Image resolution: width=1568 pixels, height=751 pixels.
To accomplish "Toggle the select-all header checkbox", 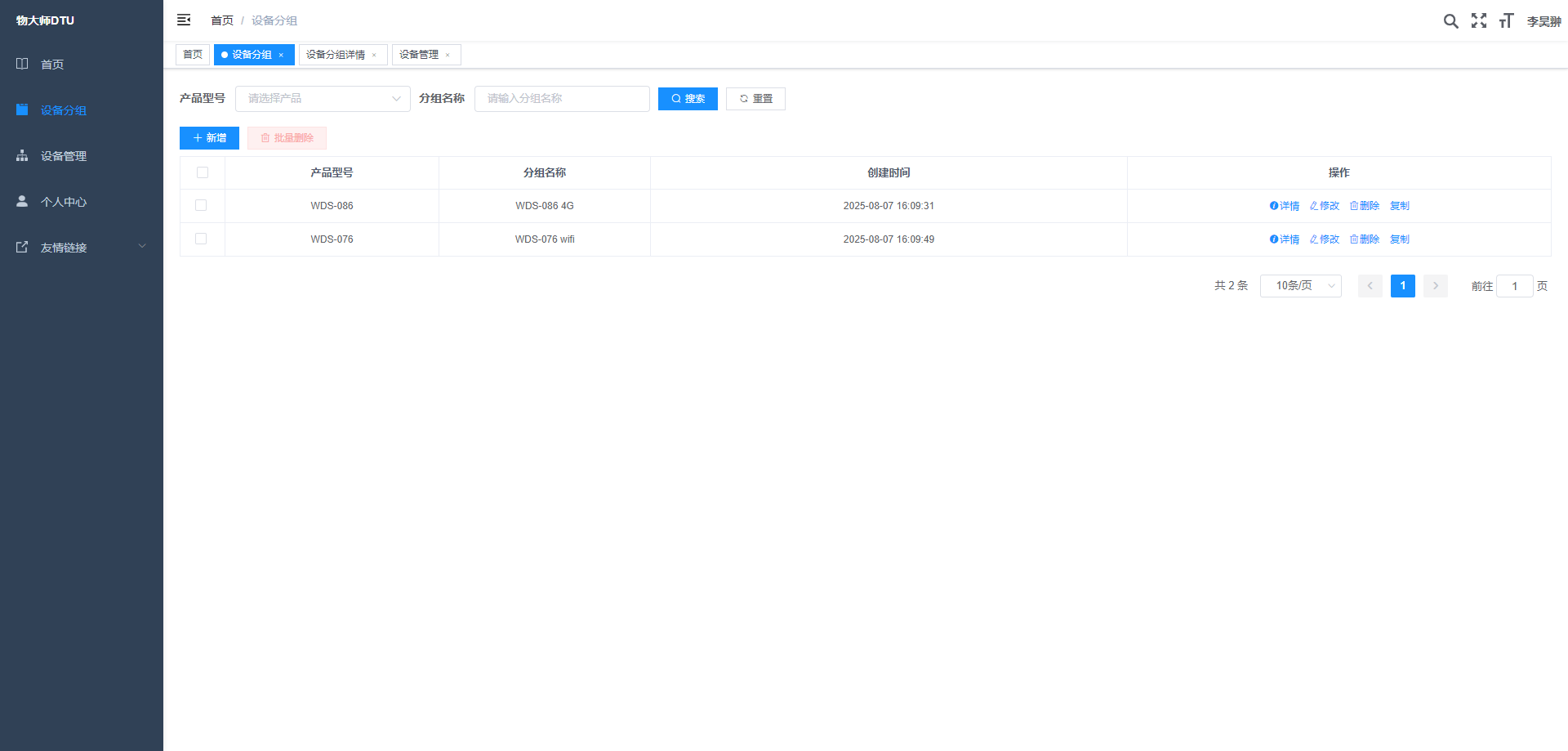I will (203, 172).
